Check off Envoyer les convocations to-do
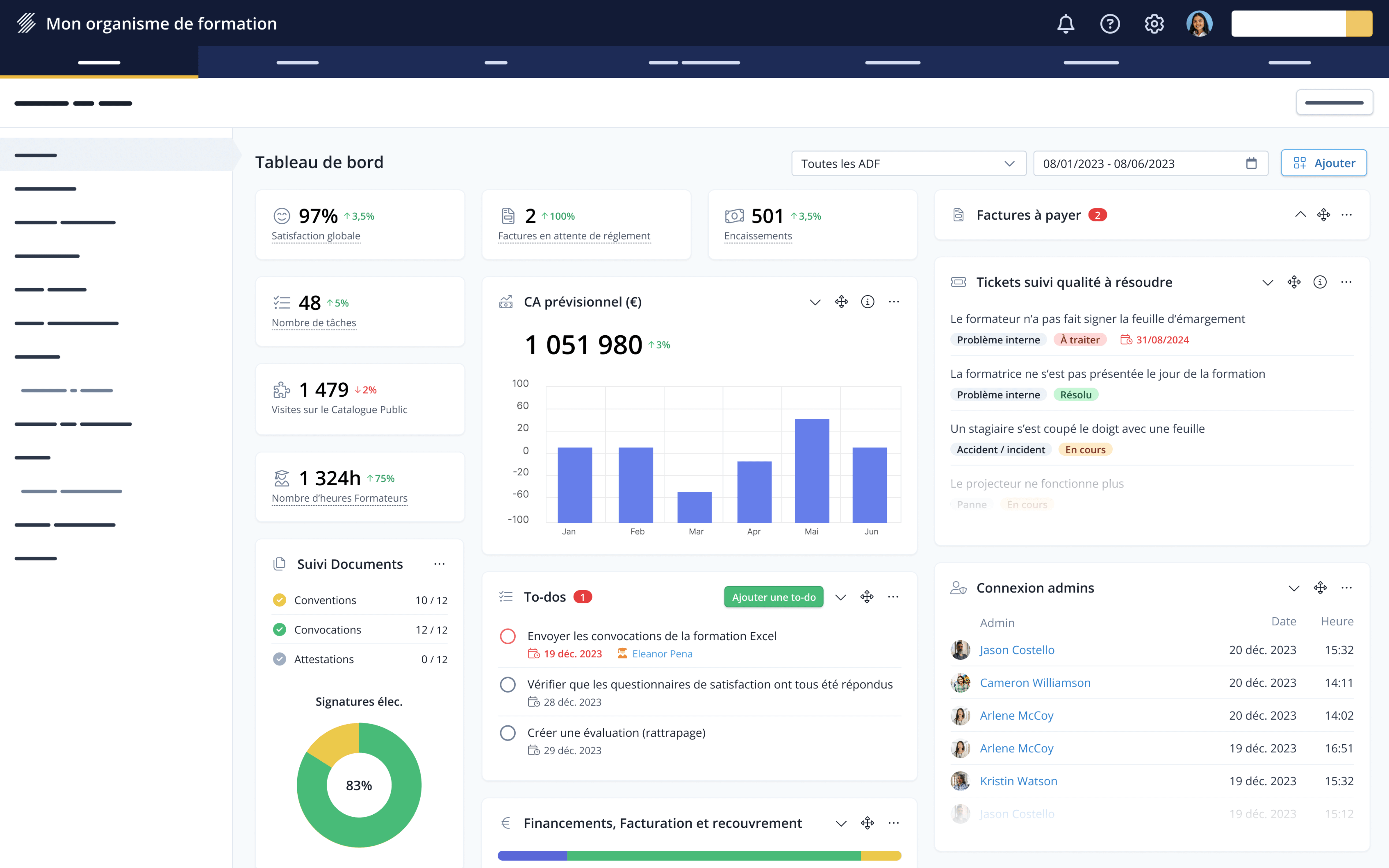This screenshot has width=1389, height=868. (508, 636)
